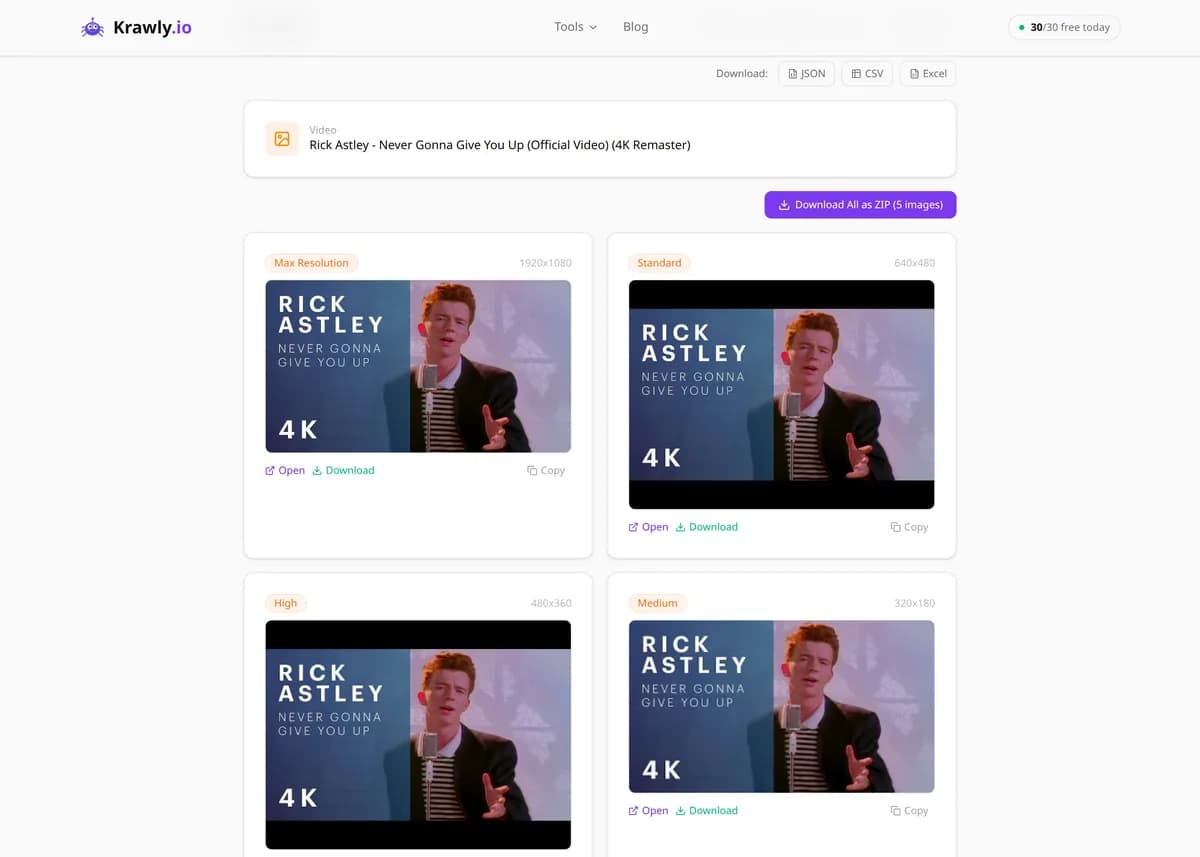Click the orange image icon beside Video
This screenshot has height=857, width=1200.
(x=282, y=139)
